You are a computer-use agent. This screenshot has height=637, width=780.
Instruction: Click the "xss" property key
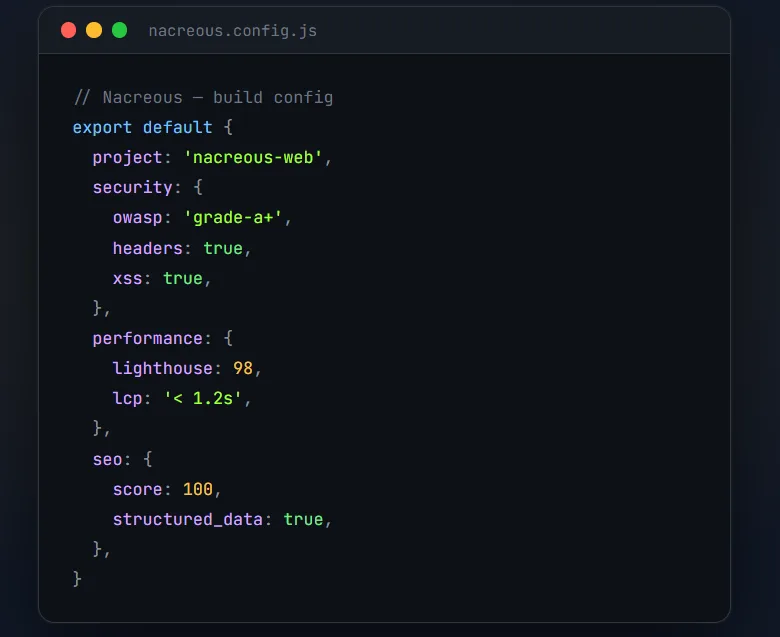127,278
